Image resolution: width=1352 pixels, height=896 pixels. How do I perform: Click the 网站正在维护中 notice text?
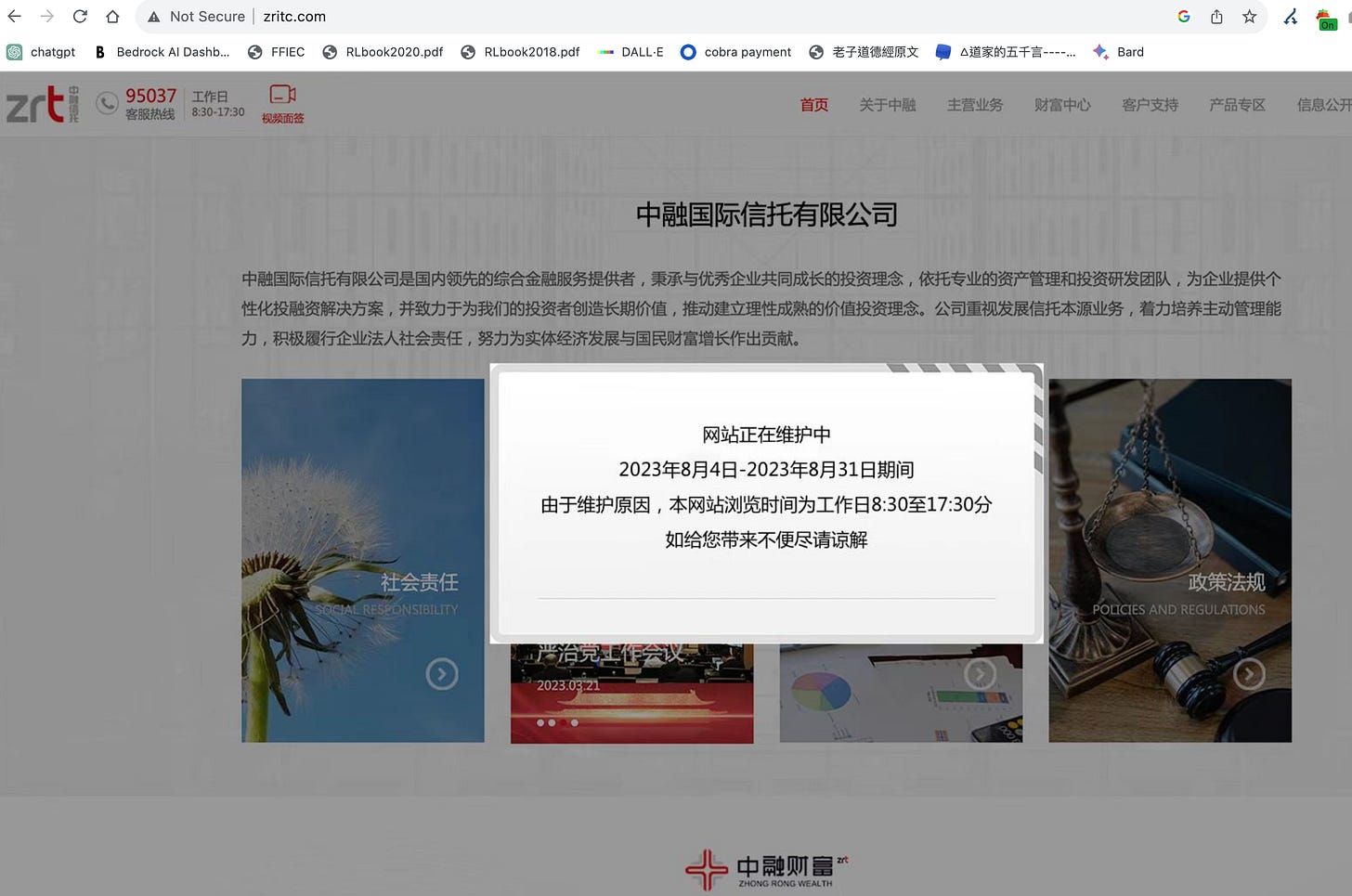(766, 435)
